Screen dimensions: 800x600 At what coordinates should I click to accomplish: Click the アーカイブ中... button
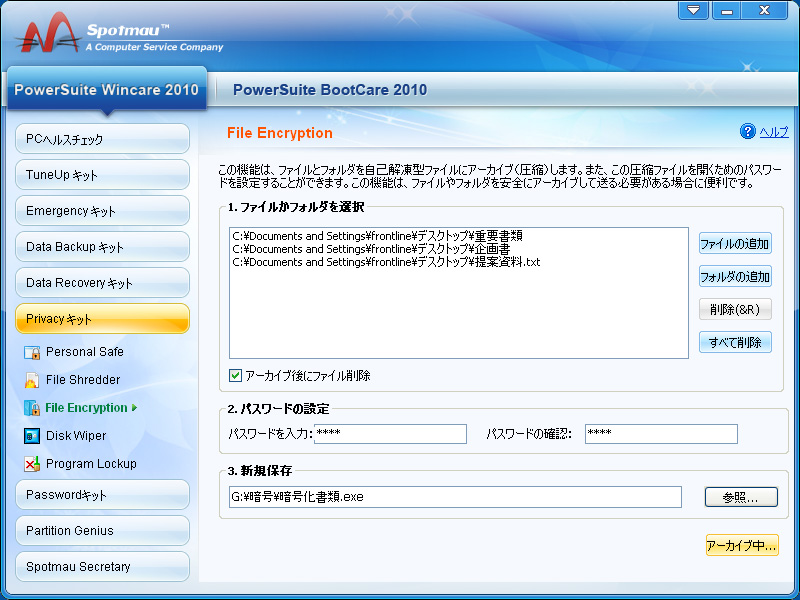(x=742, y=545)
